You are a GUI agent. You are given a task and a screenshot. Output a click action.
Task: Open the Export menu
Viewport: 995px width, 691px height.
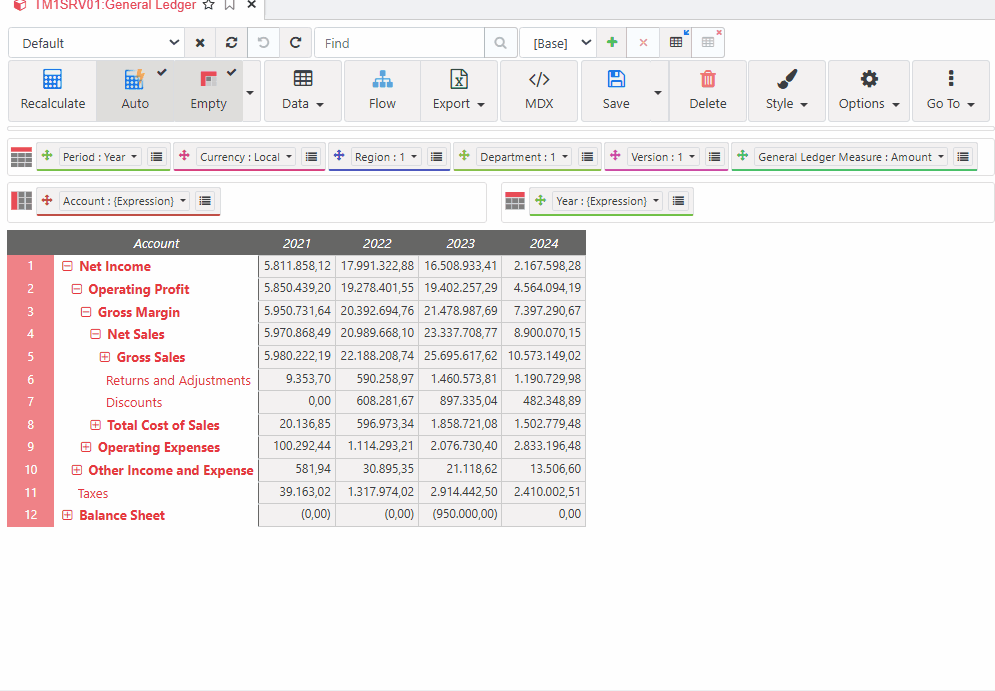pyautogui.click(x=458, y=90)
